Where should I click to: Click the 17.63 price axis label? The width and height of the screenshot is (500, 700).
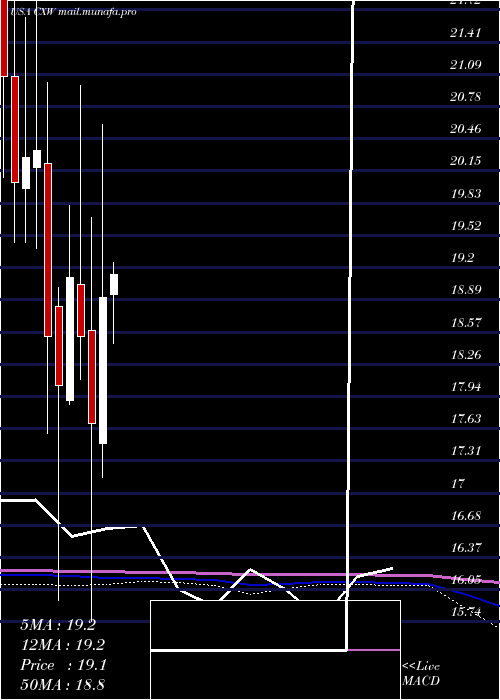466,419
